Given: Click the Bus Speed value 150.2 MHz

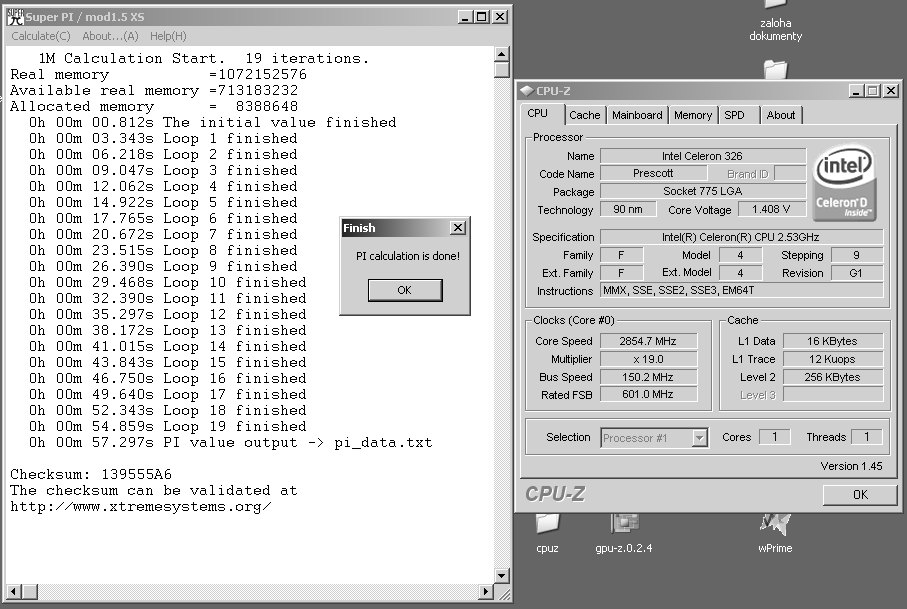Looking at the screenshot, I should click(648, 377).
